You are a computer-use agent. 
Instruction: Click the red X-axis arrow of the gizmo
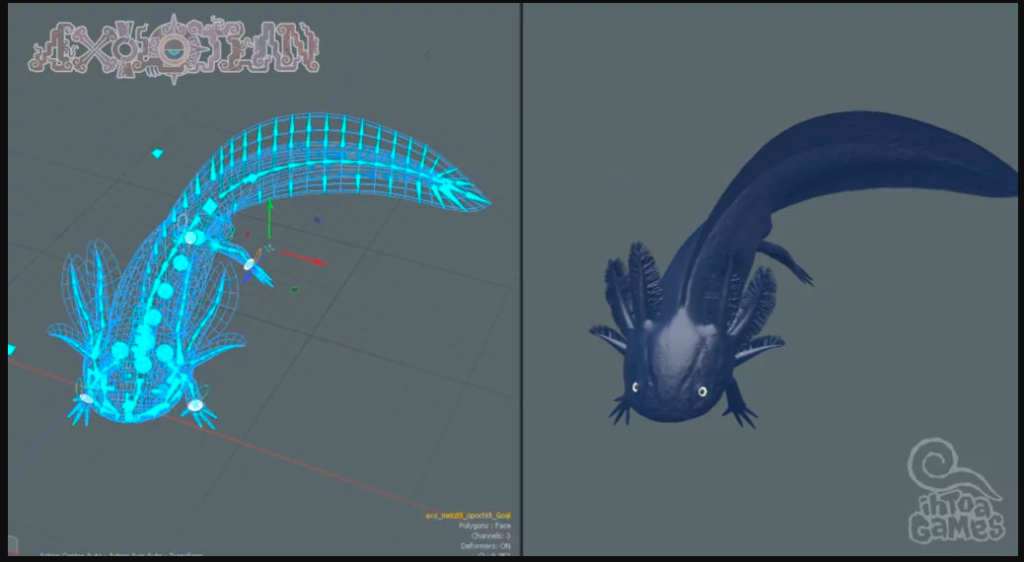click(316, 261)
